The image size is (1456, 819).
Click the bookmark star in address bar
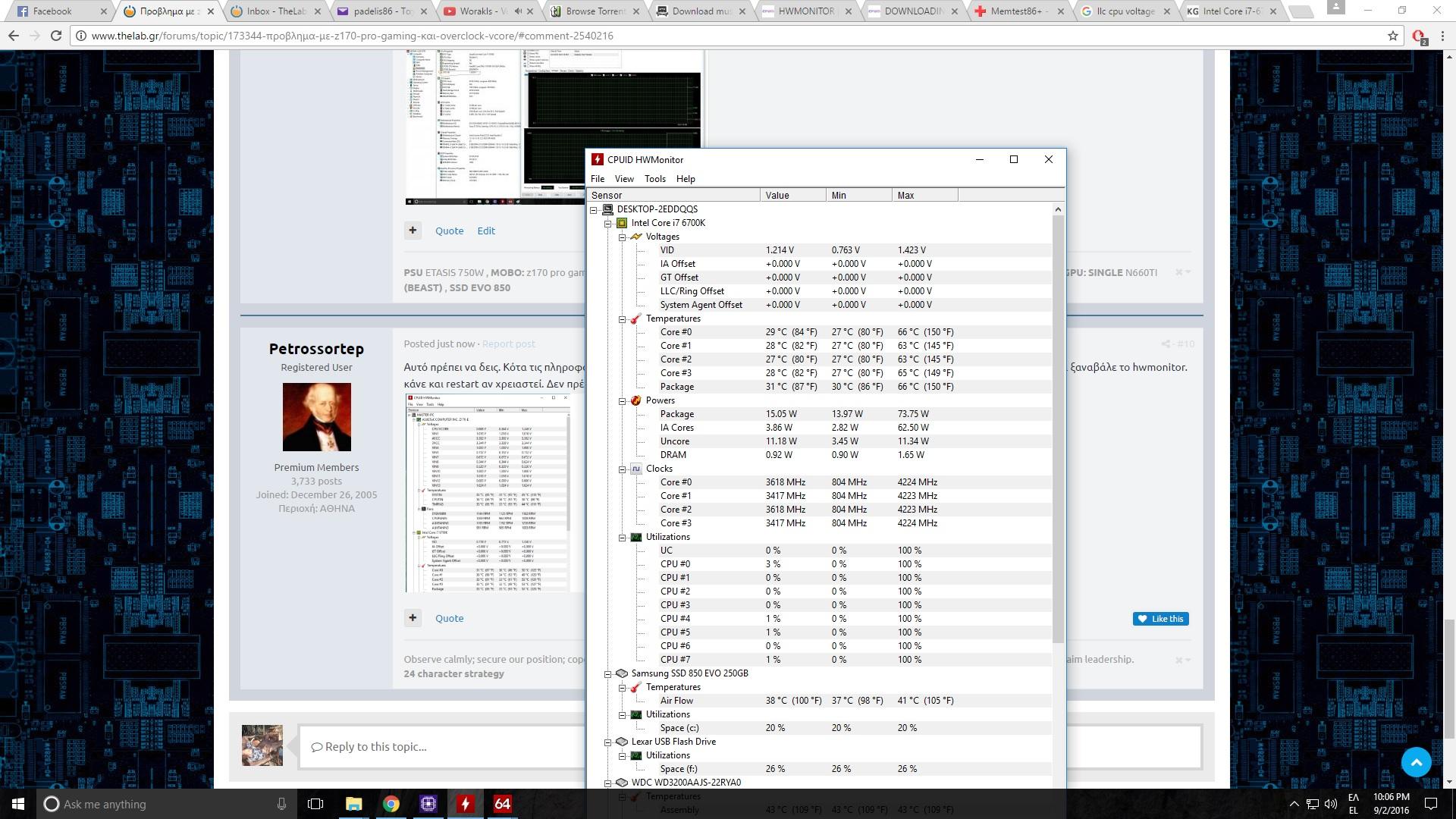(1392, 36)
